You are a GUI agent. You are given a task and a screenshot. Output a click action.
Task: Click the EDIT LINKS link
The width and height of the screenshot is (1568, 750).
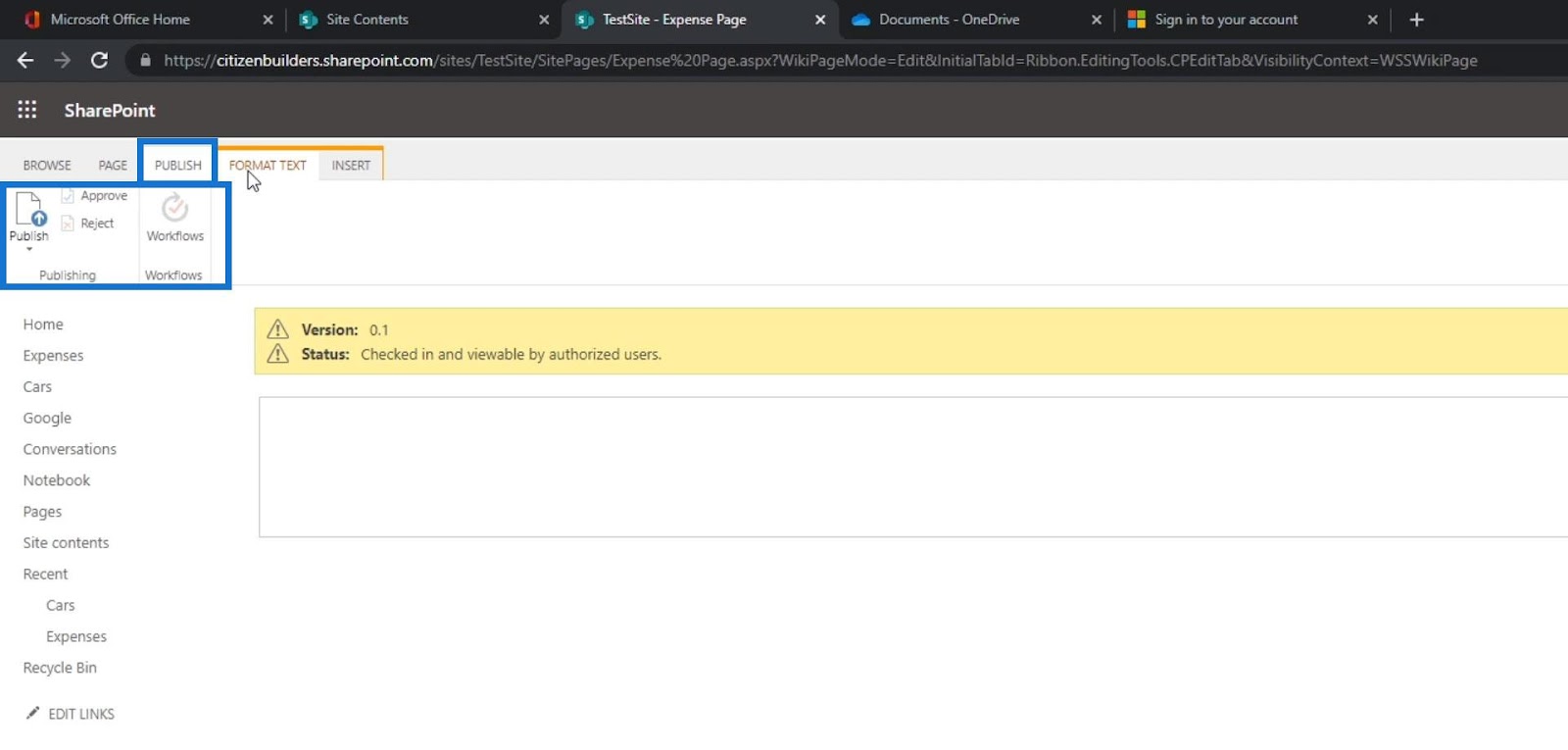81,714
